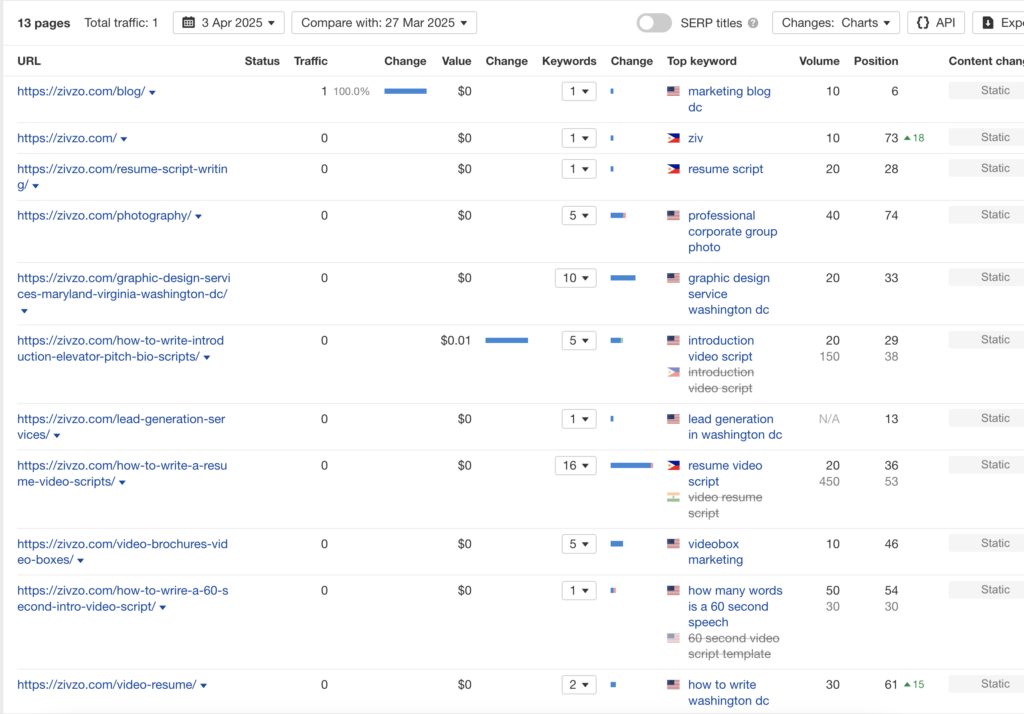Click calendar icon in date selector
The height and width of the screenshot is (714, 1024).
[x=188, y=23]
